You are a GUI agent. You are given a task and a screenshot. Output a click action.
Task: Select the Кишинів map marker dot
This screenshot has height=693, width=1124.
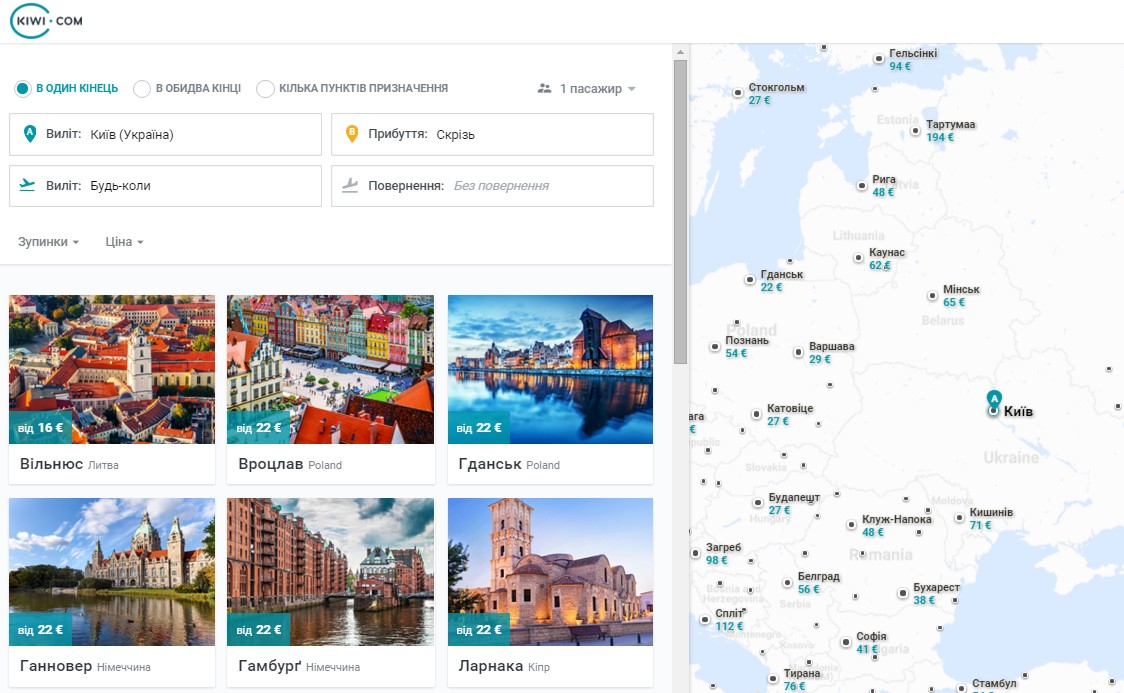pyautogui.click(x=959, y=517)
